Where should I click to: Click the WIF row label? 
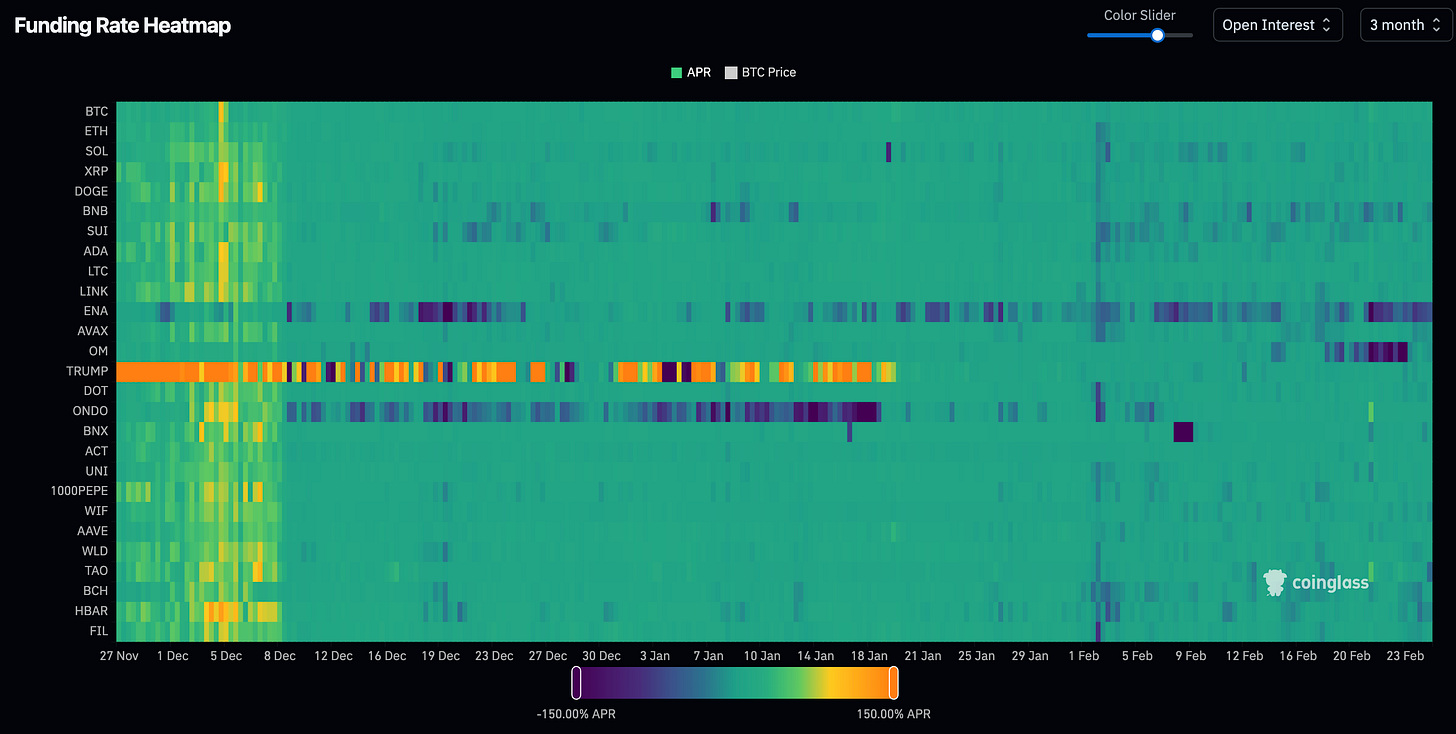(x=97, y=511)
